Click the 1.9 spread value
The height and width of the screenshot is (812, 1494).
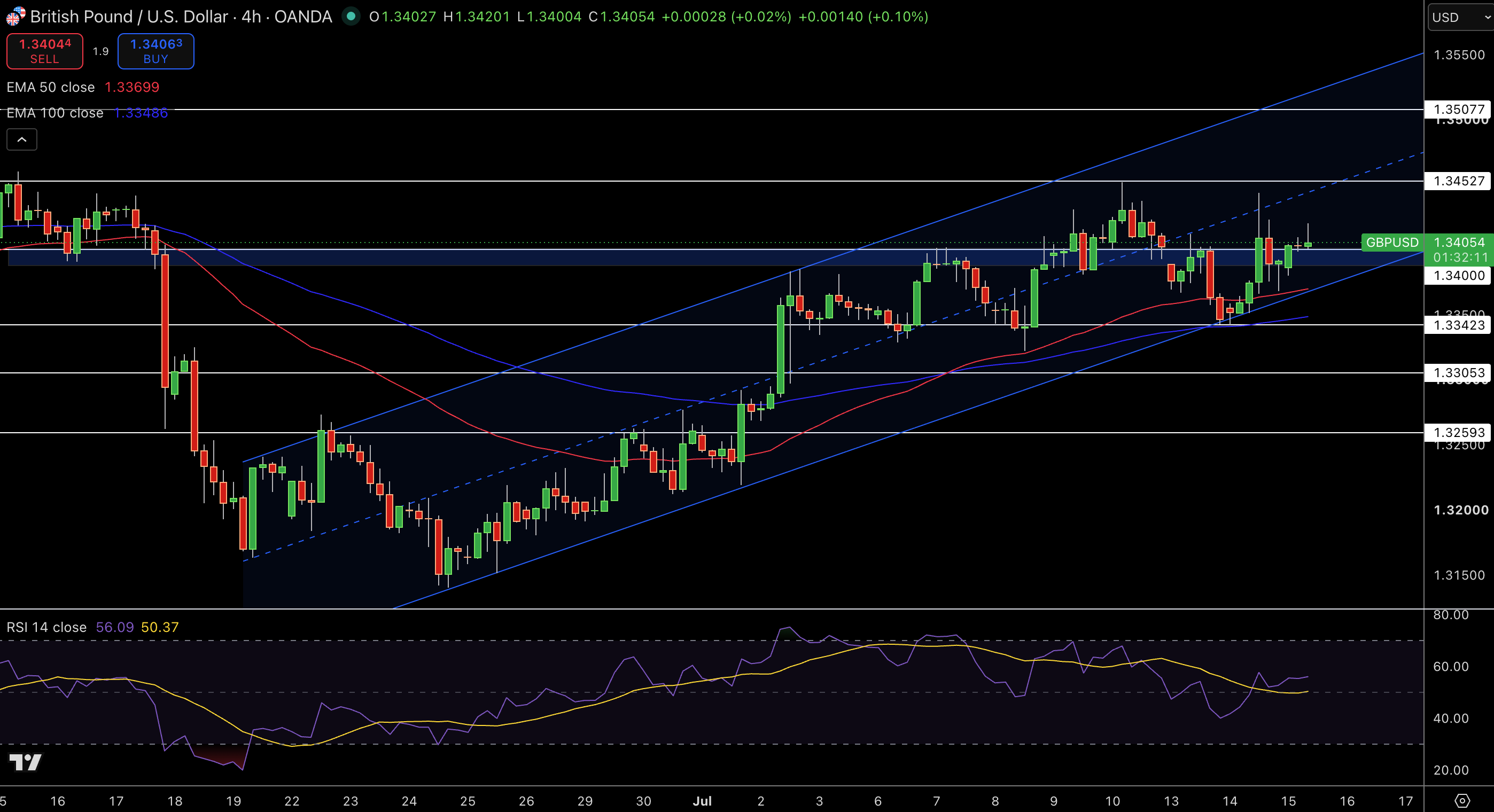pos(100,51)
